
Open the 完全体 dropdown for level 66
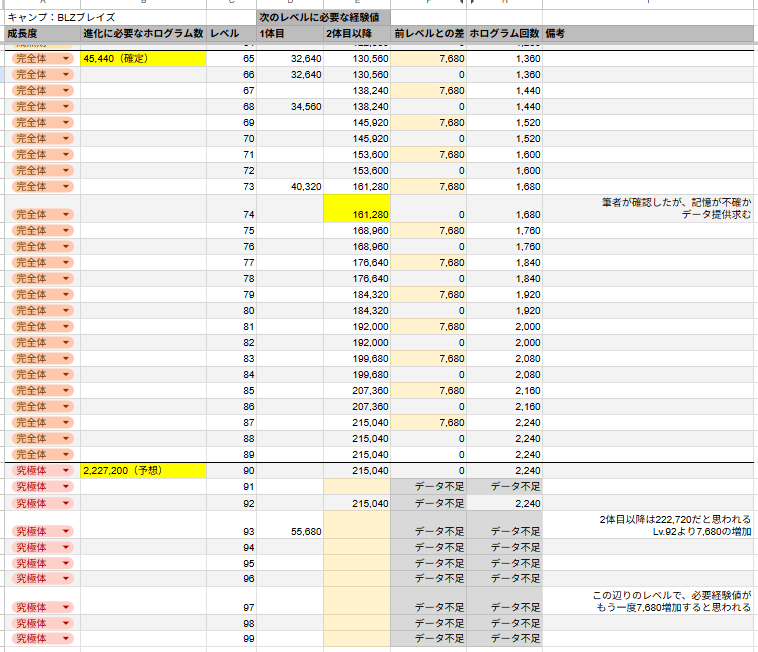coord(66,75)
